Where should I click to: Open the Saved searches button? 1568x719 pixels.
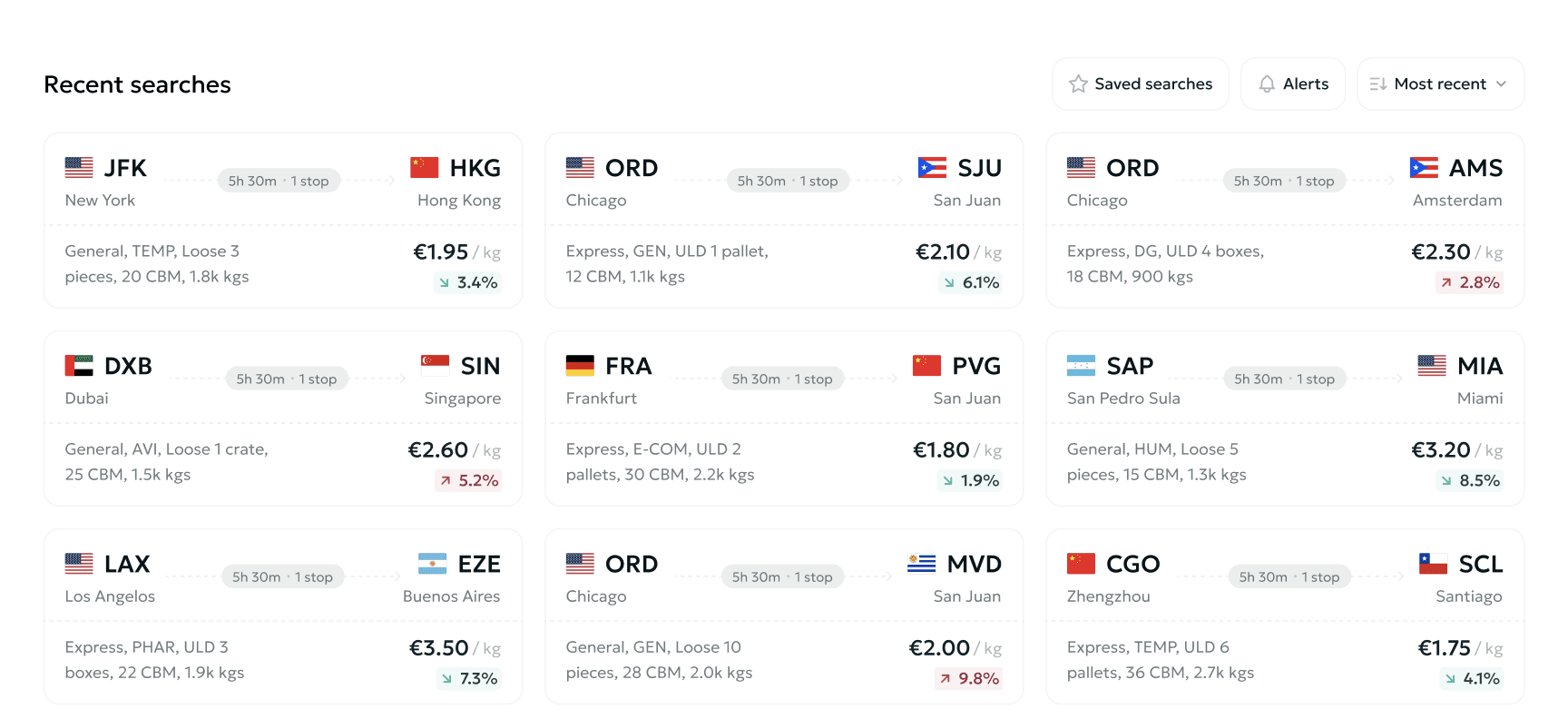[1141, 84]
